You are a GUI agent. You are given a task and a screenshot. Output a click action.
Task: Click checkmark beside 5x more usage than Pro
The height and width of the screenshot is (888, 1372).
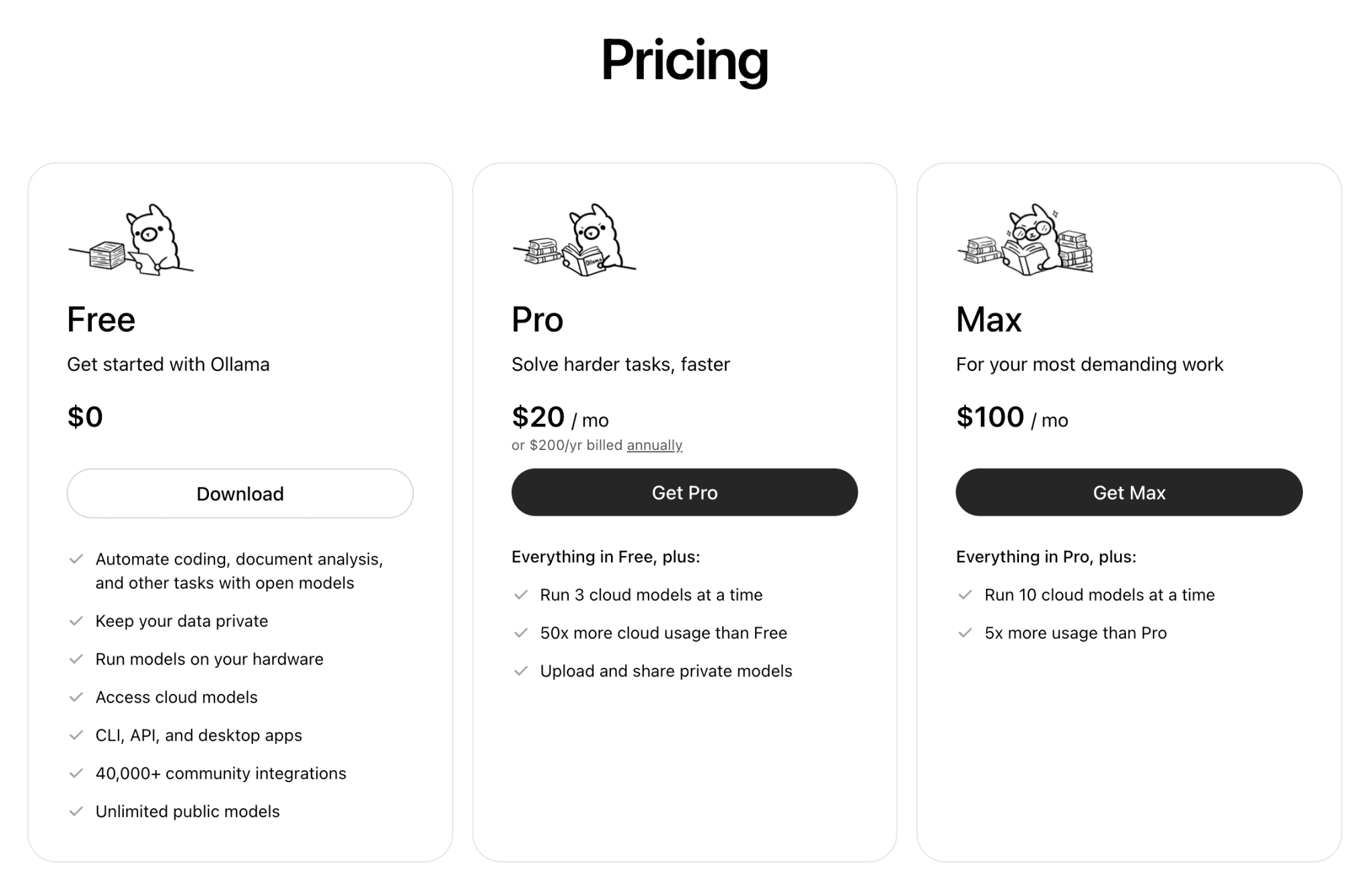(x=965, y=633)
